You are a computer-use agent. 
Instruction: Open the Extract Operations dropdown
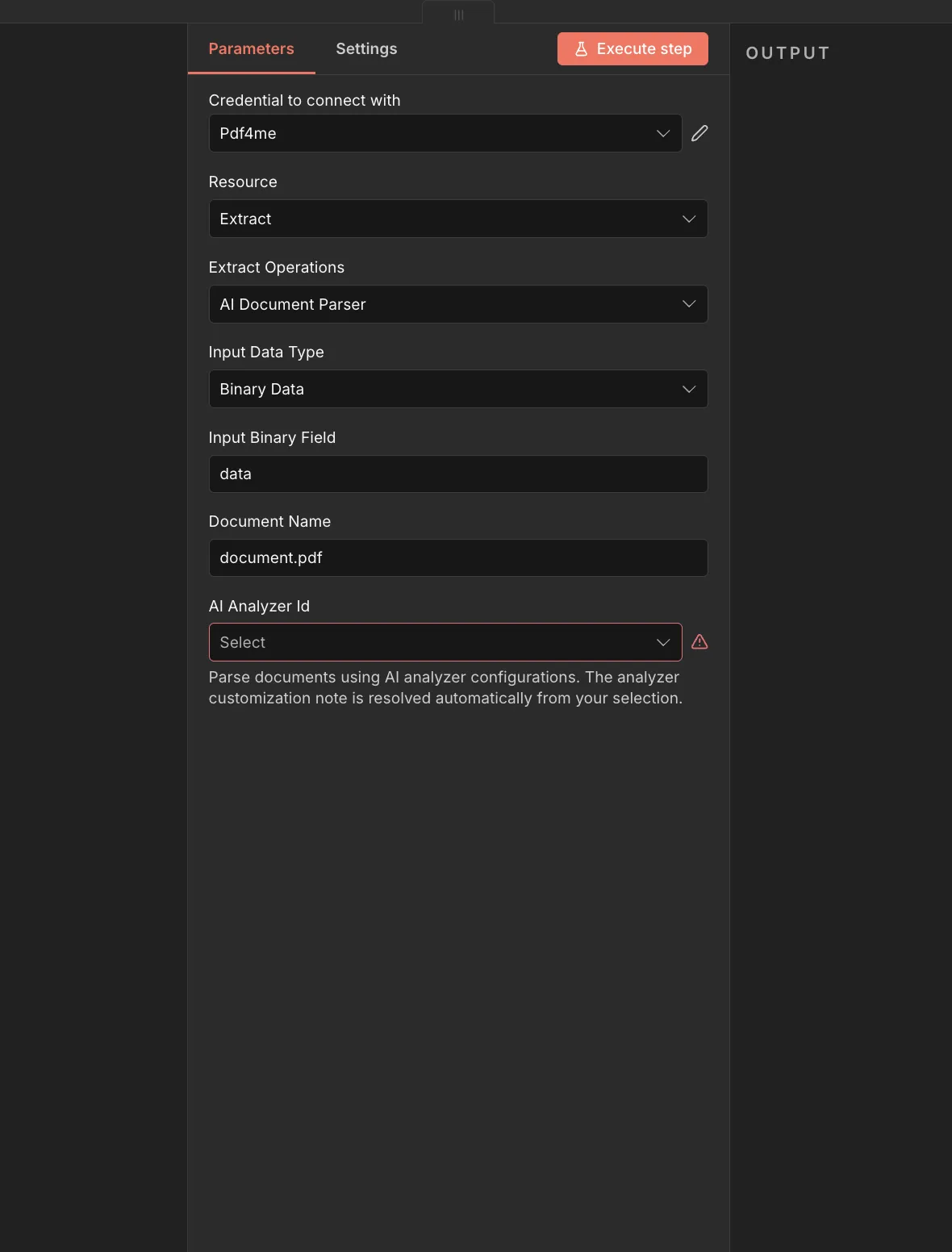(x=458, y=304)
